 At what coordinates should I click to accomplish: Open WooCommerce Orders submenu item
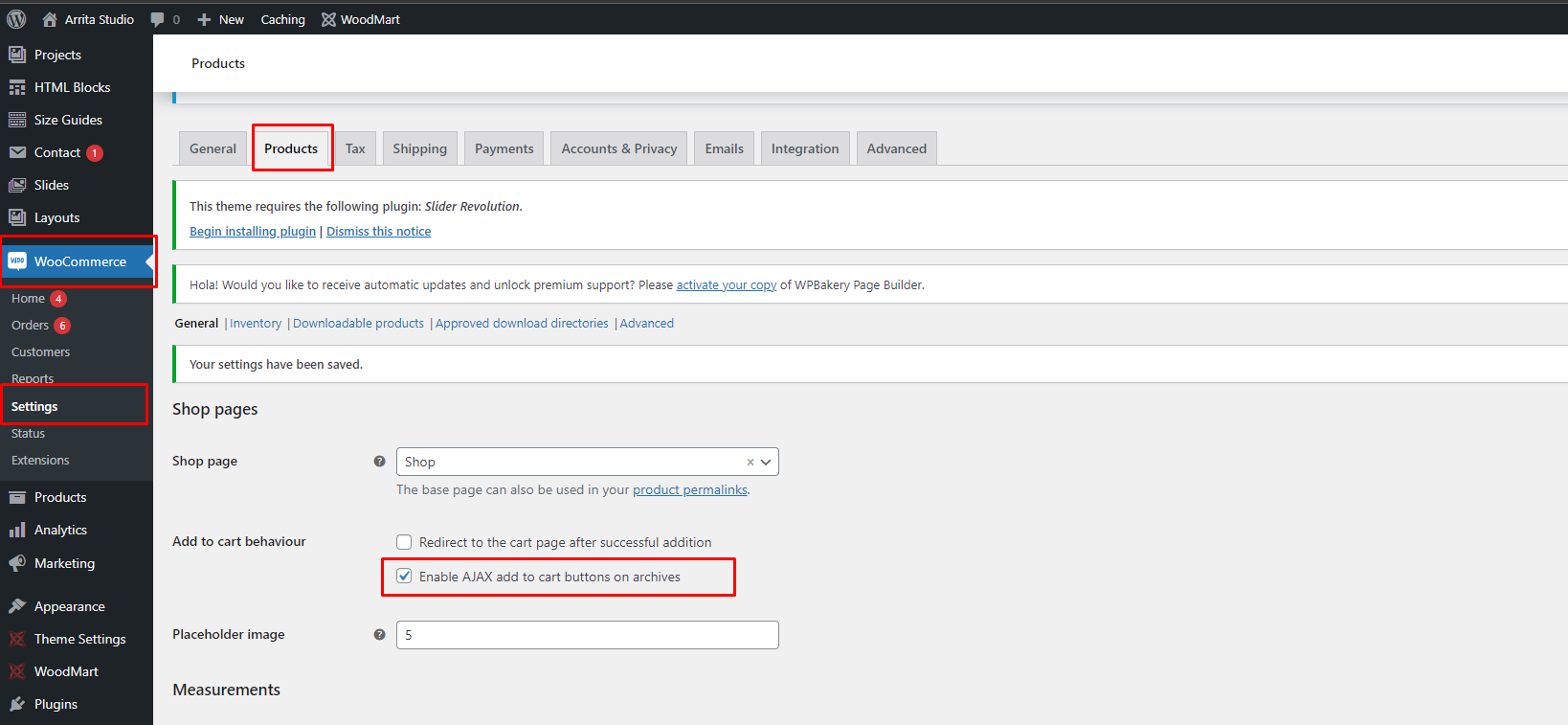(x=30, y=326)
